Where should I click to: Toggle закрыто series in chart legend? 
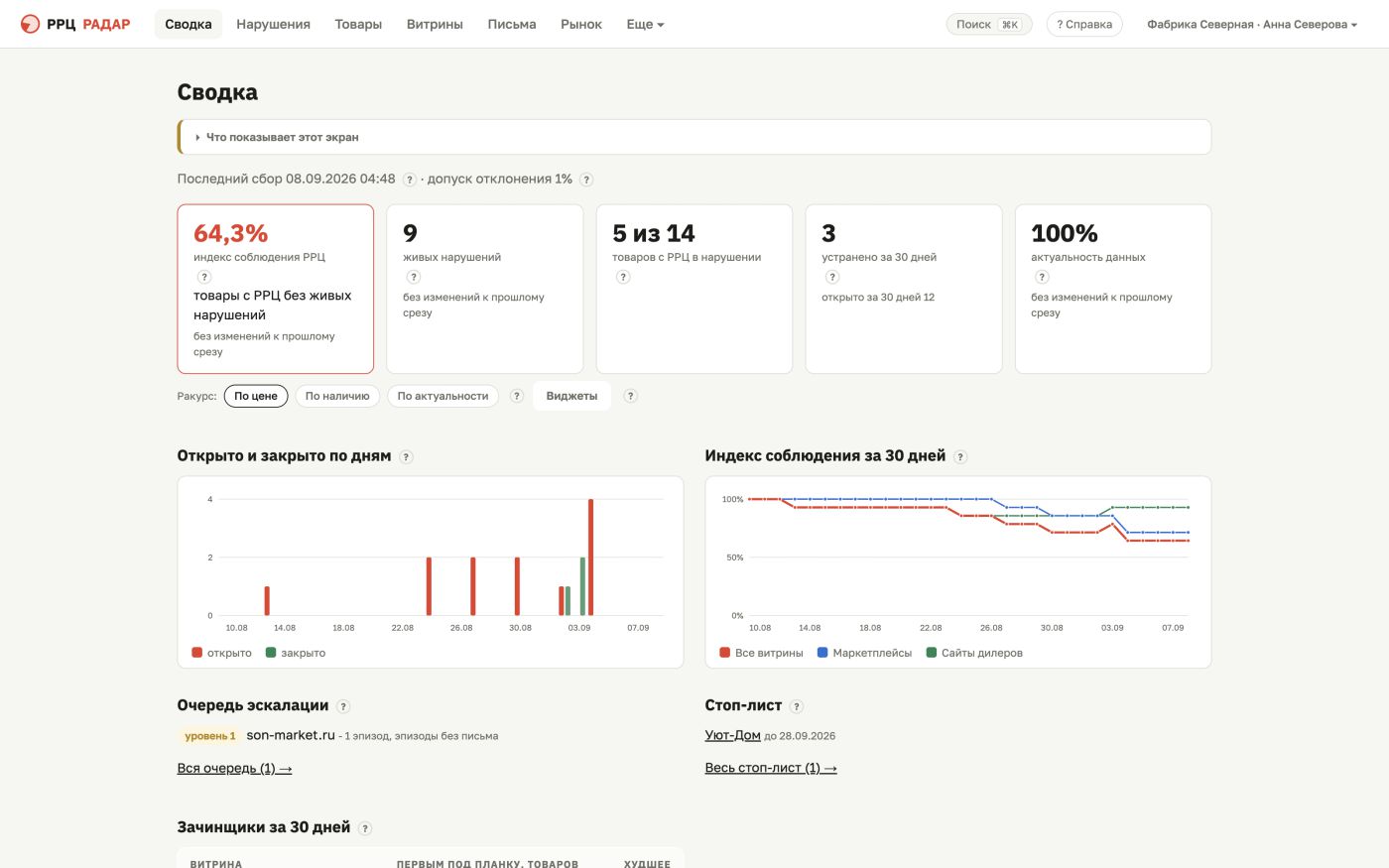click(x=296, y=653)
